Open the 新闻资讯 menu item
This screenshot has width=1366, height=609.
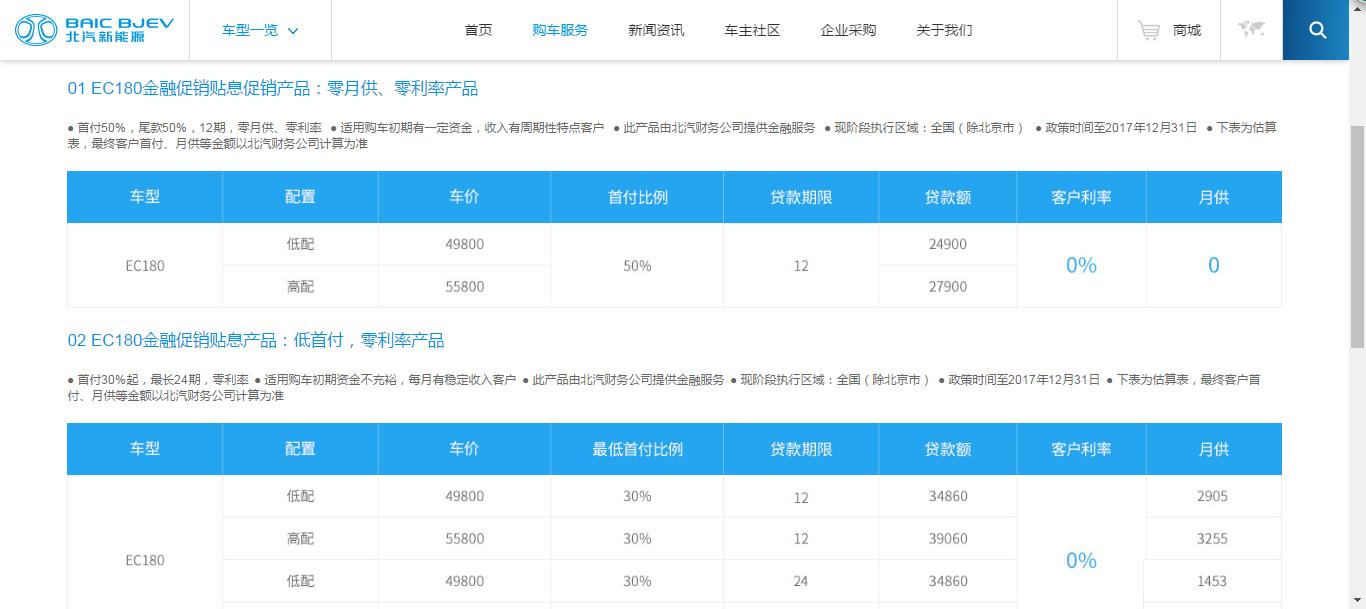pos(655,30)
